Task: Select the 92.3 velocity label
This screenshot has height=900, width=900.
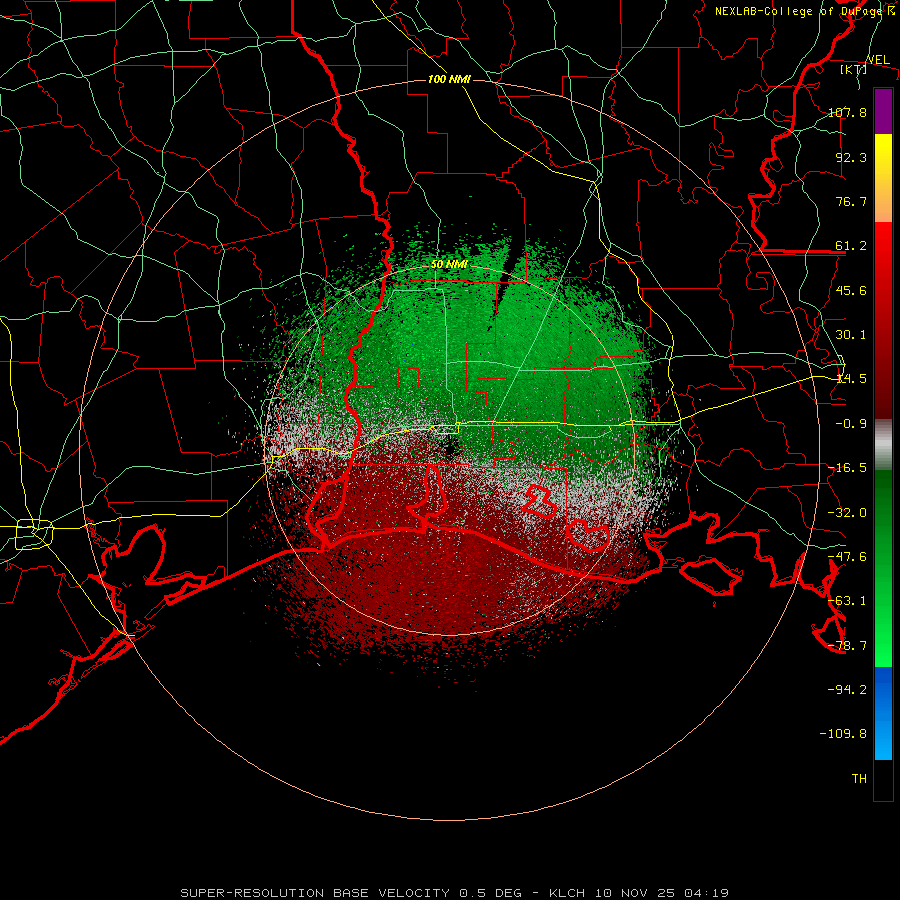Action: (851, 157)
